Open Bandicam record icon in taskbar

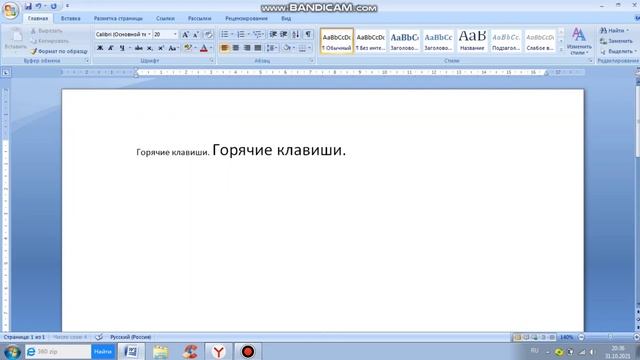[x=247, y=351]
